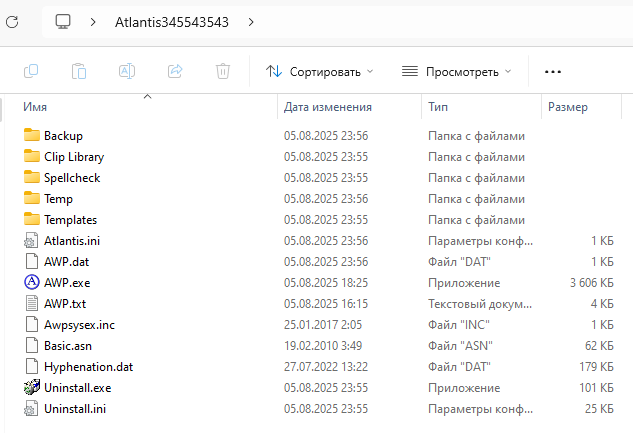Image resolution: width=633 pixels, height=433 pixels.
Task: Click the AWP.dat file icon
Action: [31, 261]
